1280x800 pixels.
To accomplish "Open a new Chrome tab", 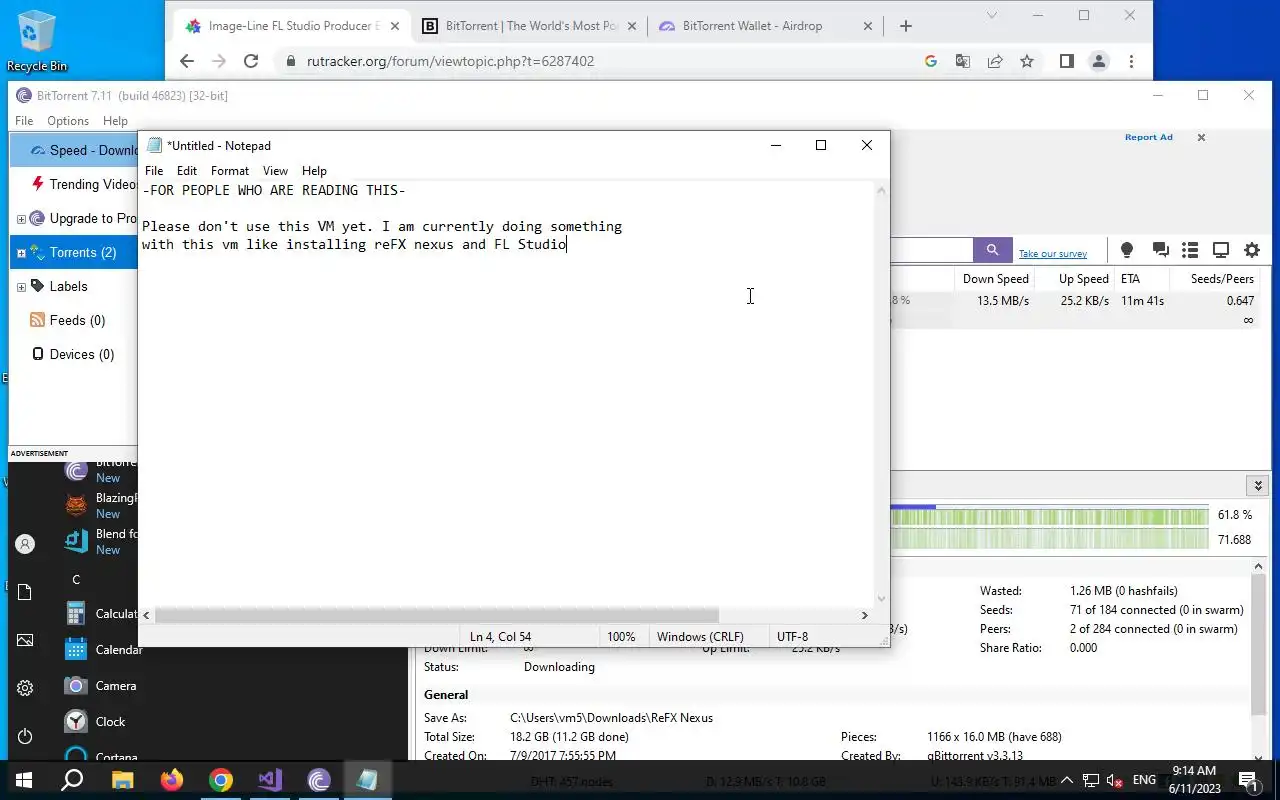I will 906,26.
